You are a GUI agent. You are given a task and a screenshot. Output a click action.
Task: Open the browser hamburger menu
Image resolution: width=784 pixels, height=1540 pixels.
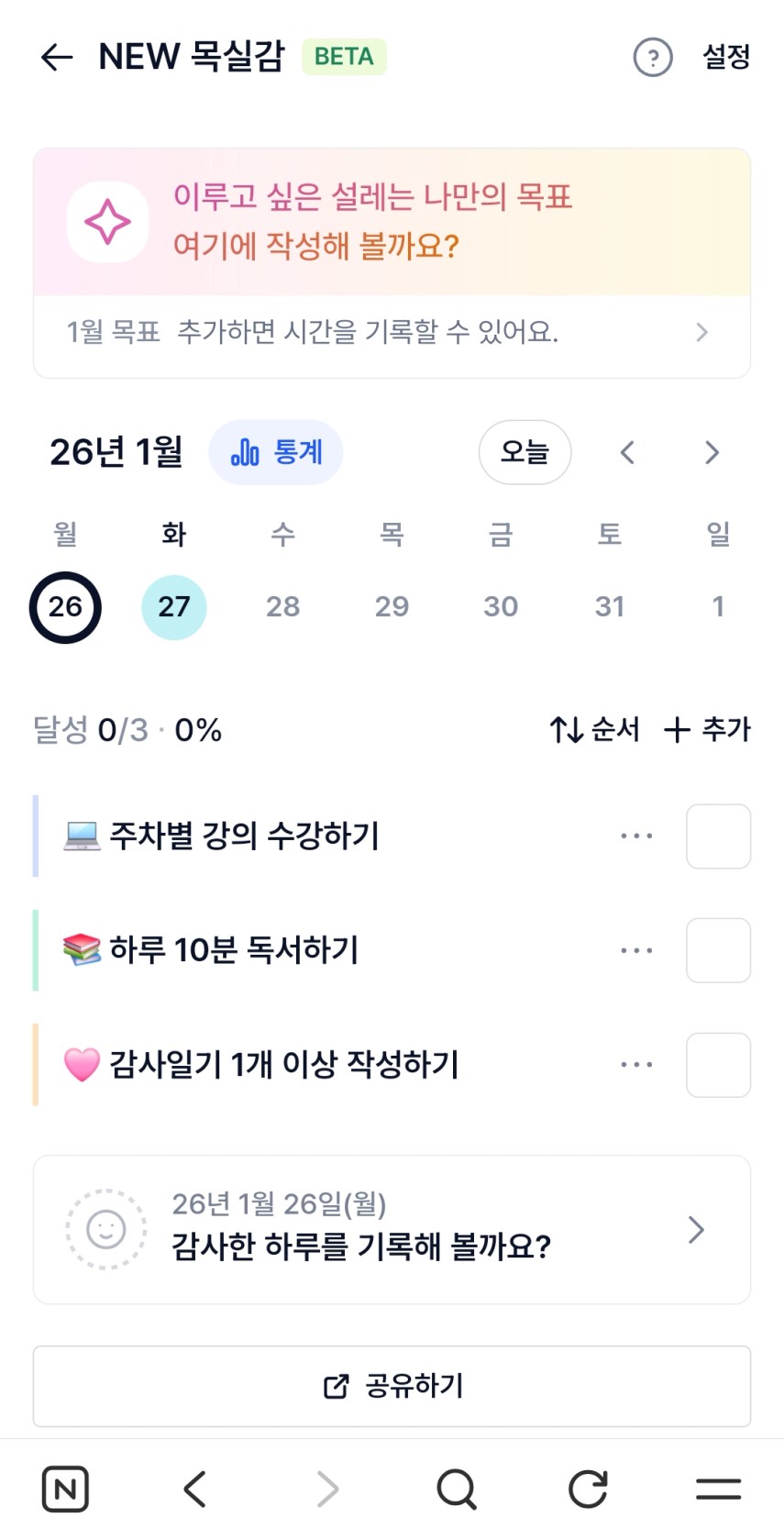pyautogui.click(x=718, y=1489)
